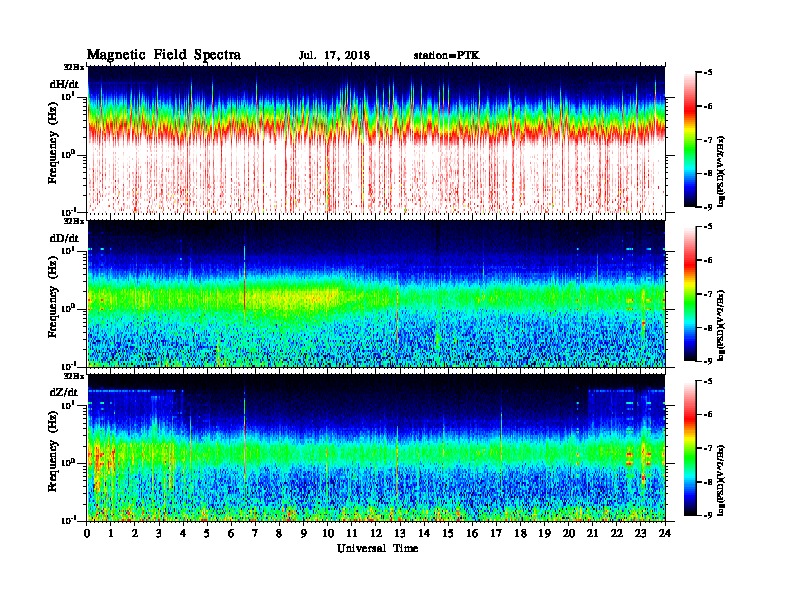Click the hour '16' tick label
The height and width of the screenshot is (612, 792).
[472, 533]
